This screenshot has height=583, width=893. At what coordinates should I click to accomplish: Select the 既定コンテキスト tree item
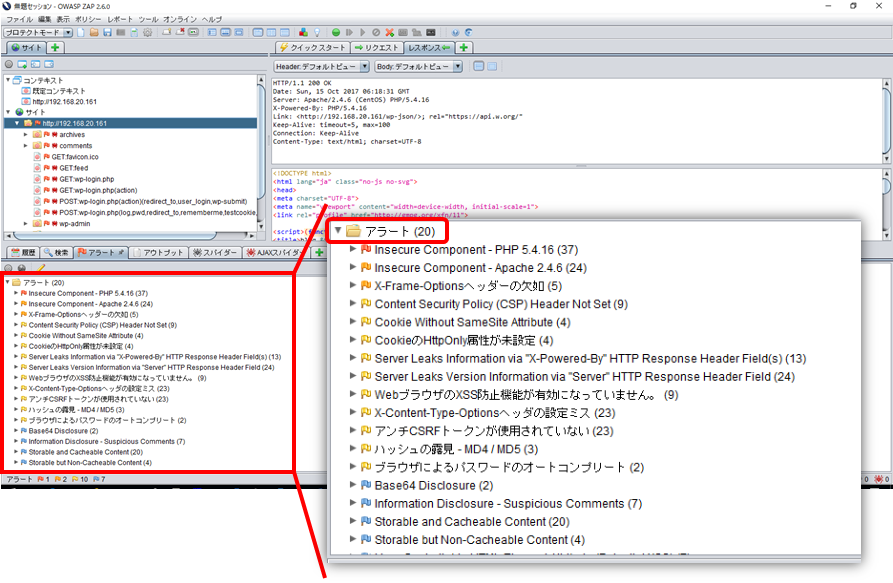(x=59, y=91)
